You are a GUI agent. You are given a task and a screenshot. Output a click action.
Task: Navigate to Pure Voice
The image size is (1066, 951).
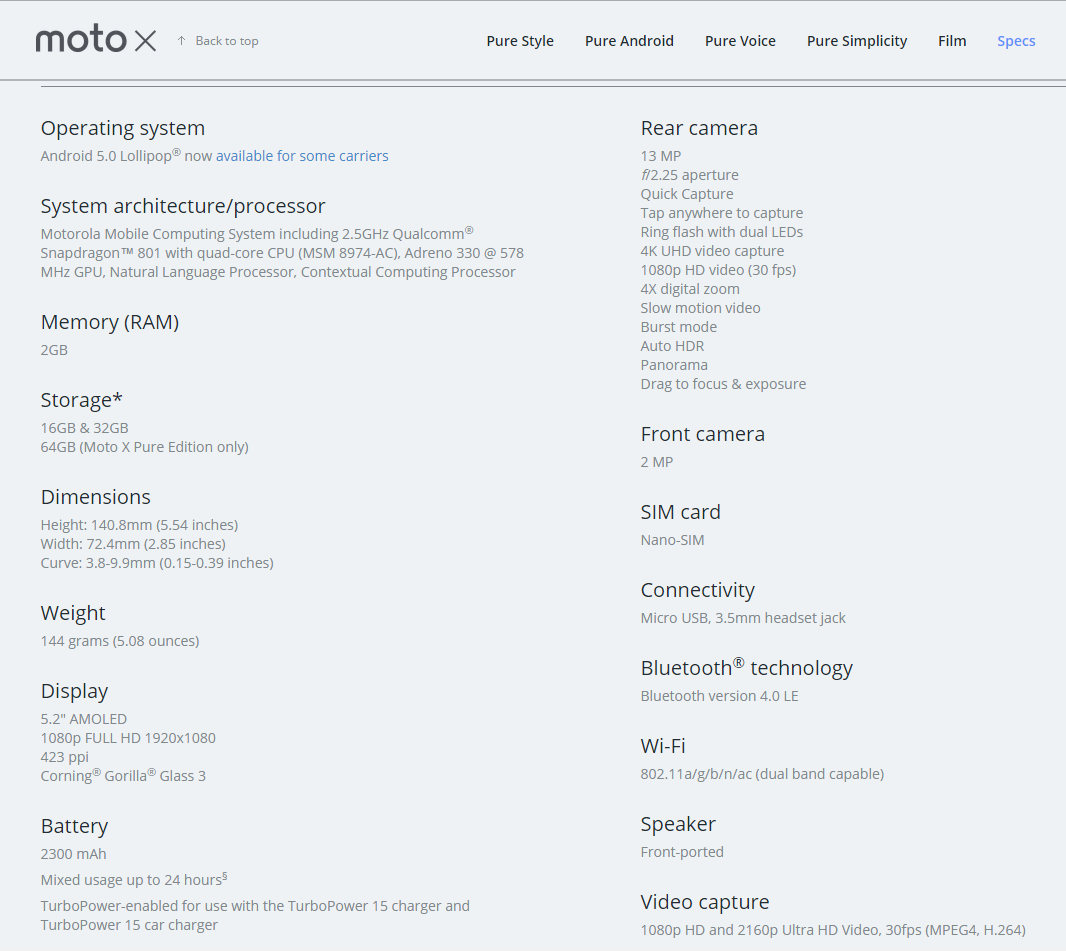click(740, 41)
